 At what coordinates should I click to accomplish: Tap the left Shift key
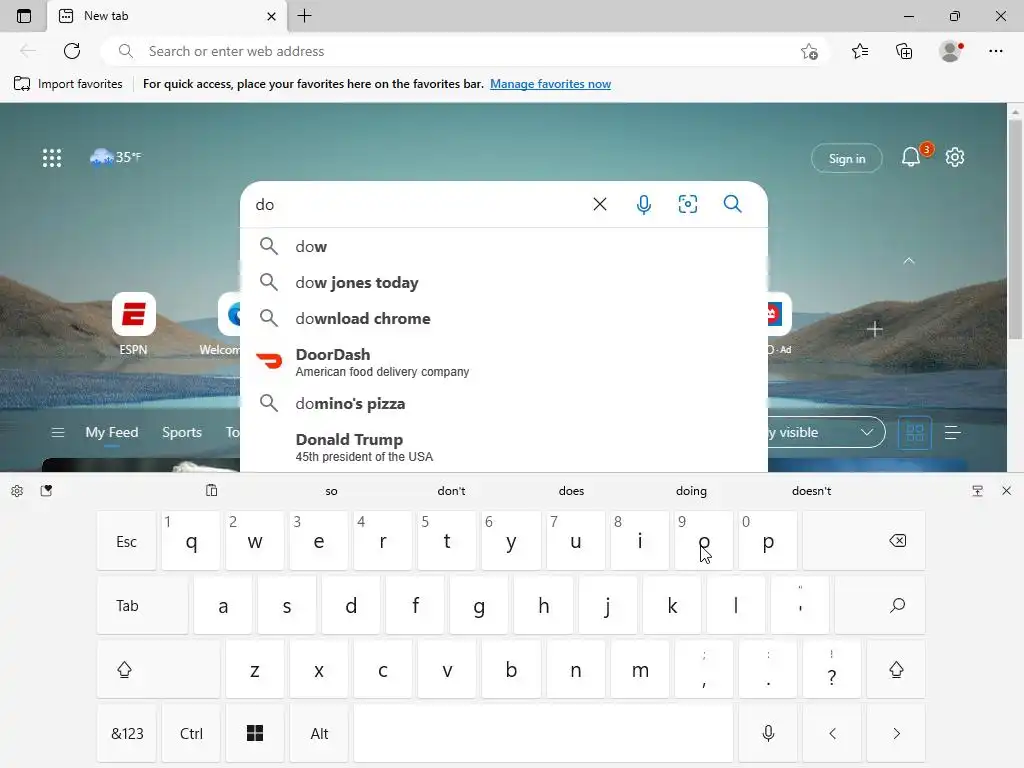coord(159,669)
